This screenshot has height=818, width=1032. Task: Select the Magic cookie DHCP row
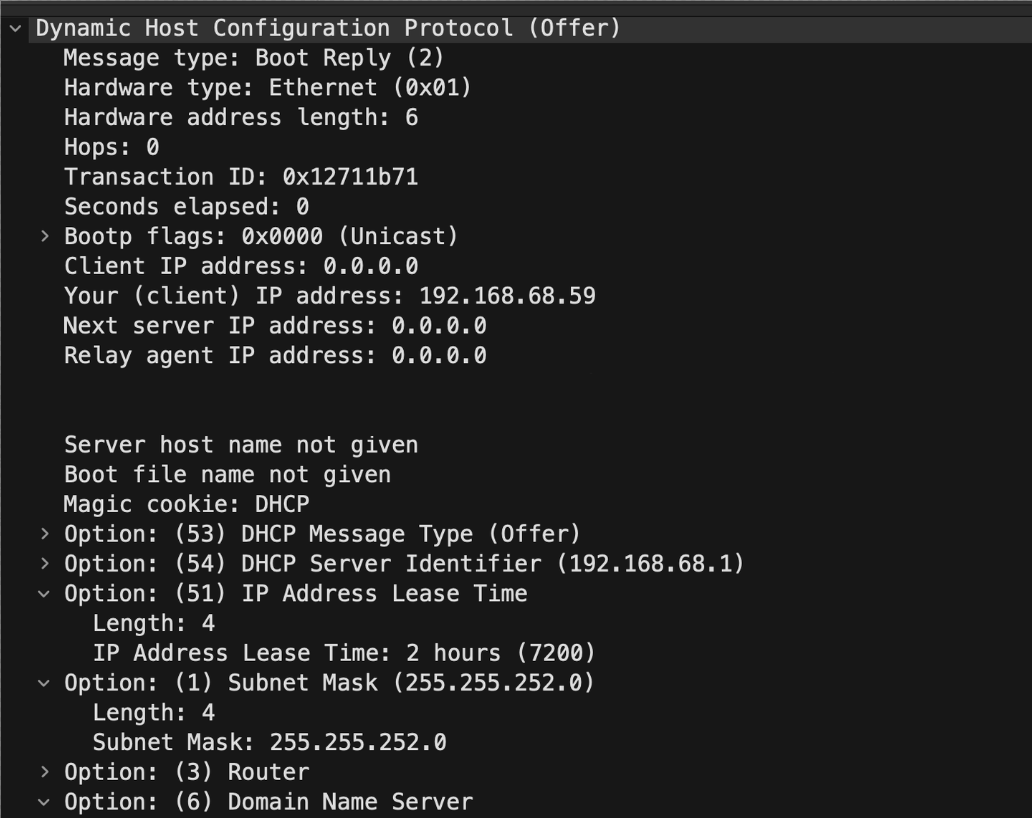click(x=186, y=504)
